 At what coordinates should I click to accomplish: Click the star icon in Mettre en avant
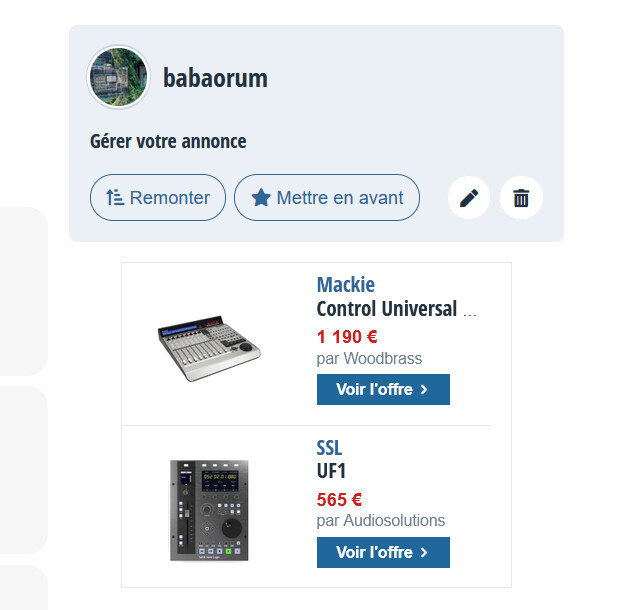coord(261,198)
